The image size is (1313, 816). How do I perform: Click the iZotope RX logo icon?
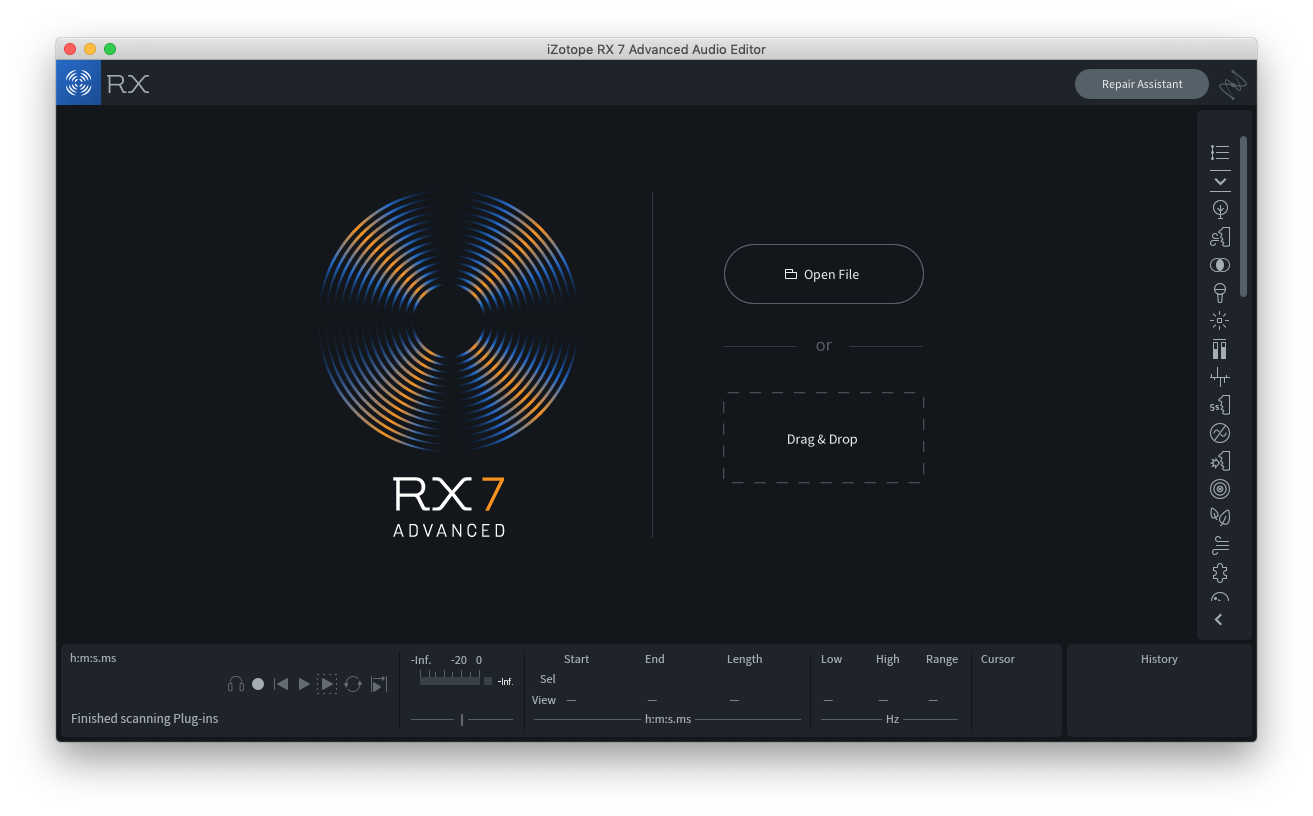[x=78, y=83]
